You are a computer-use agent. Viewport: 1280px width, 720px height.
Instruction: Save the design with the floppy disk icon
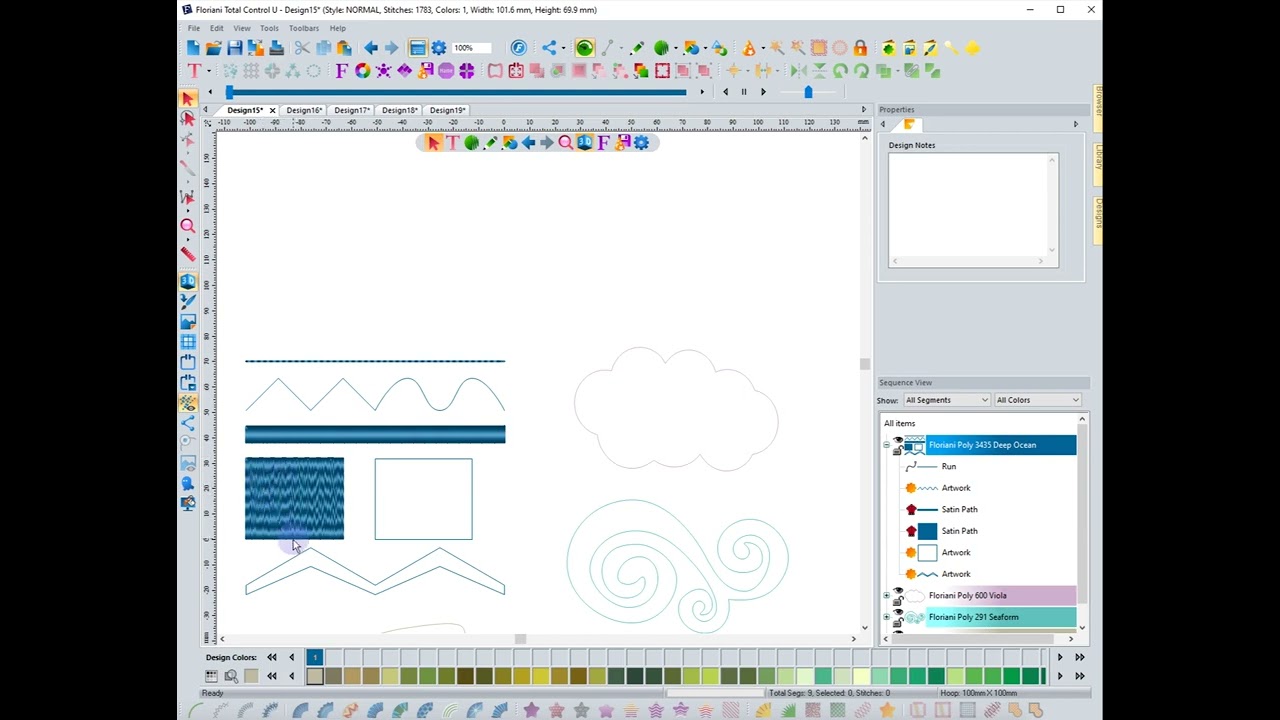[234, 48]
